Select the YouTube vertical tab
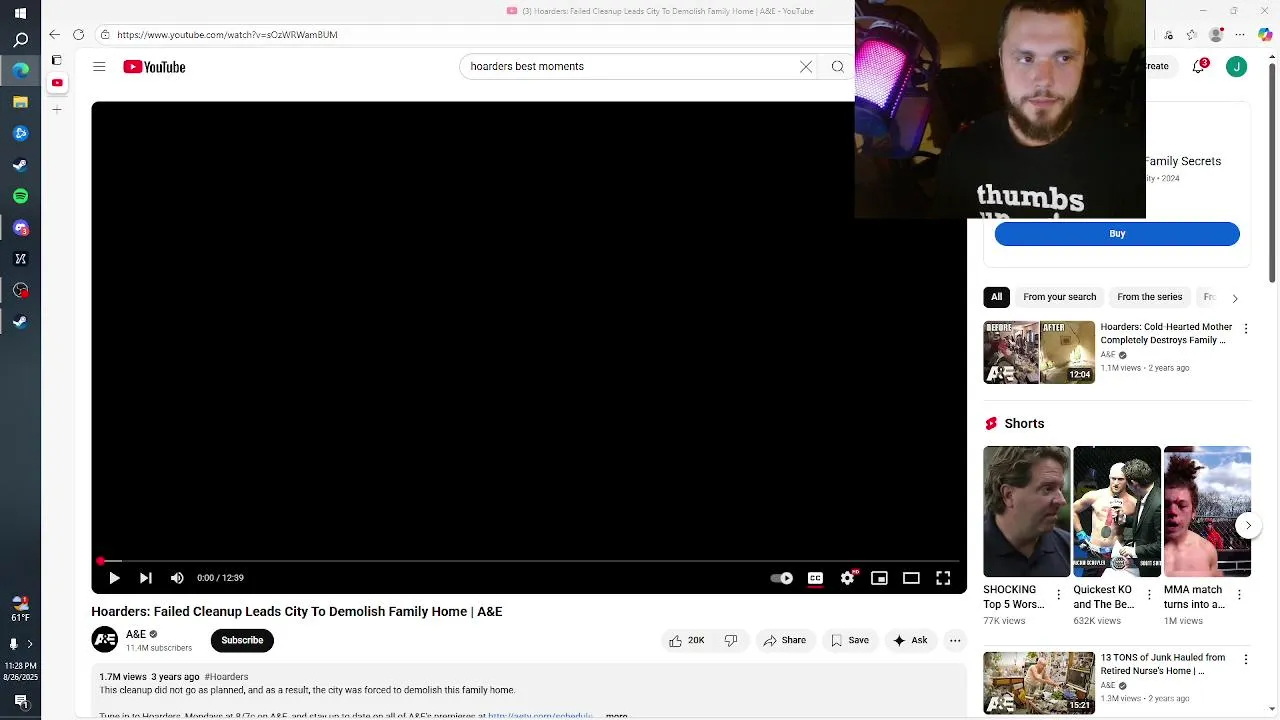This screenshot has height=720, width=1280. [57, 83]
